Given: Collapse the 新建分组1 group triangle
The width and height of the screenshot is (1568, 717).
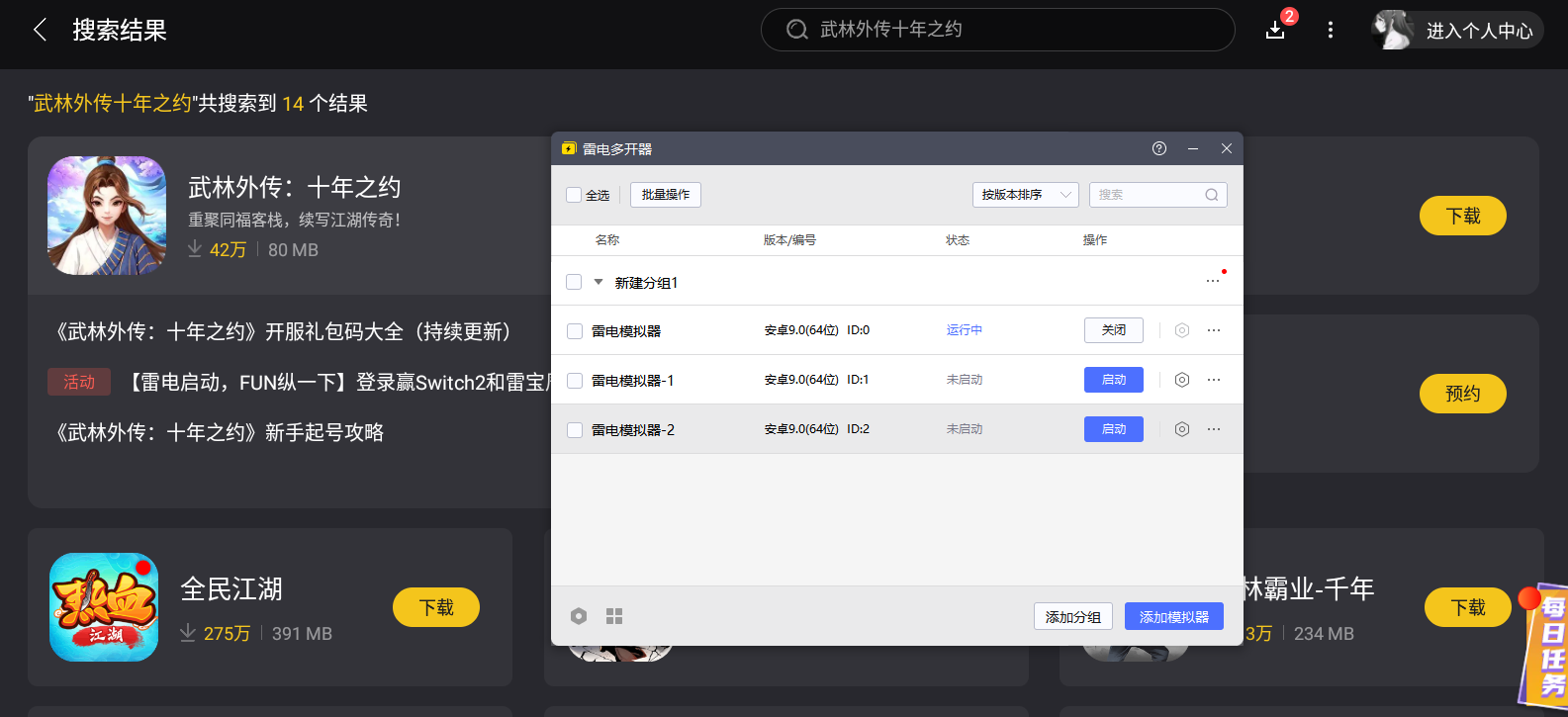Looking at the screenshot, I should (x=598, y=282).
